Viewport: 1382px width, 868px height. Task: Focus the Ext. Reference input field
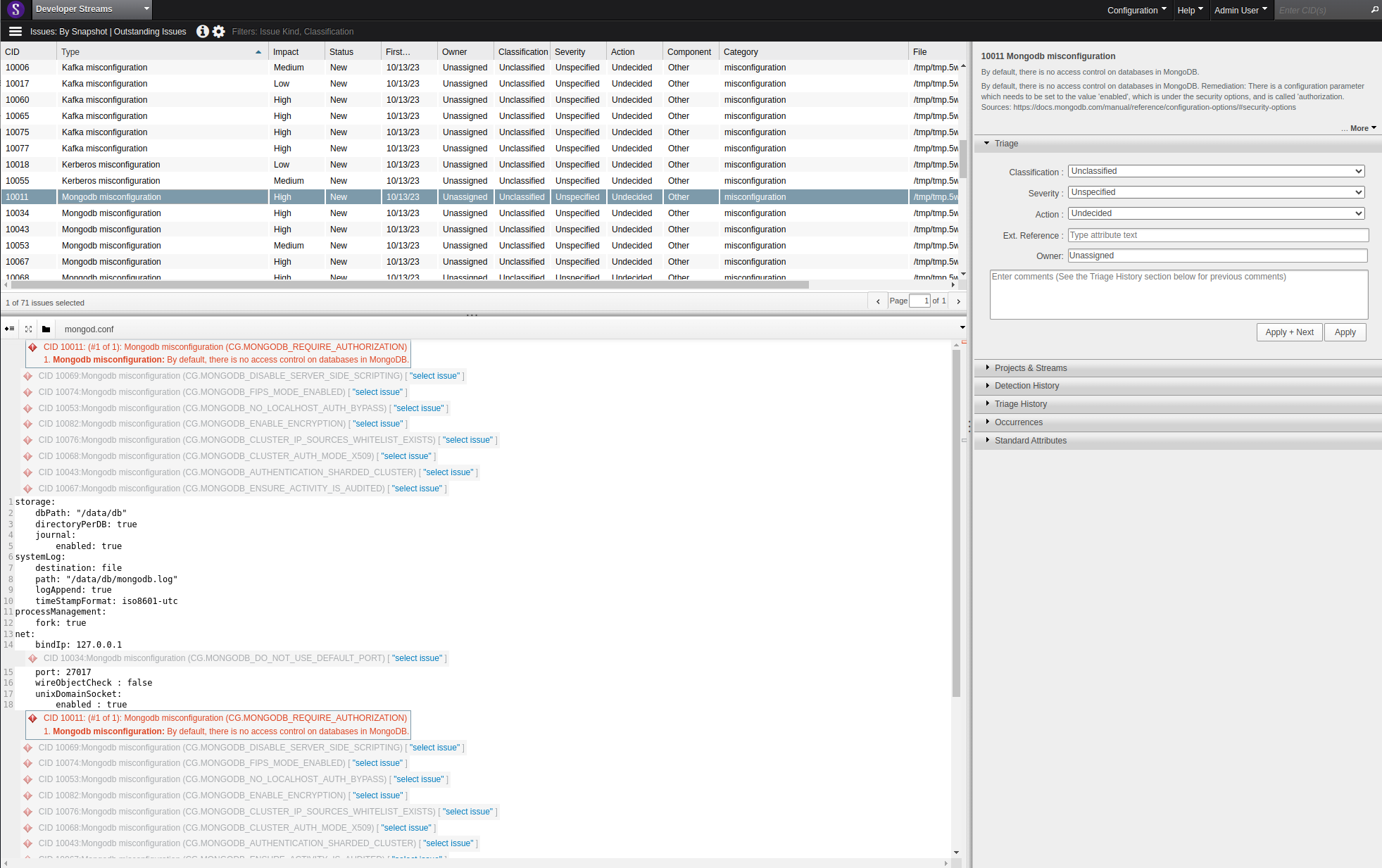[x=1218, y=235]
